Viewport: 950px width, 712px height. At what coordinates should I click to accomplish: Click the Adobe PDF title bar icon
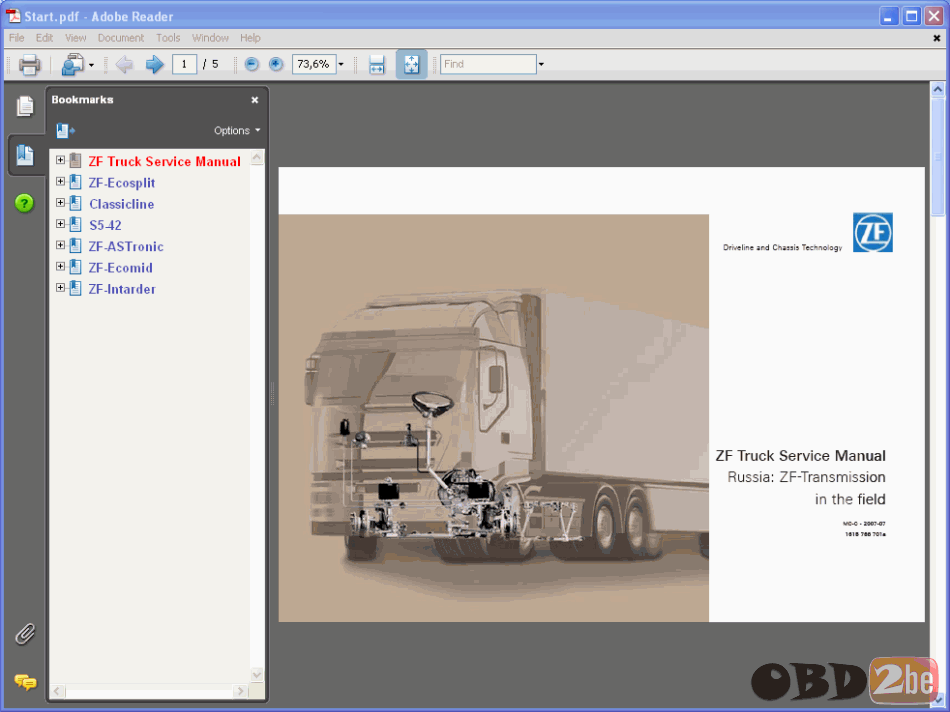(13, 16)
